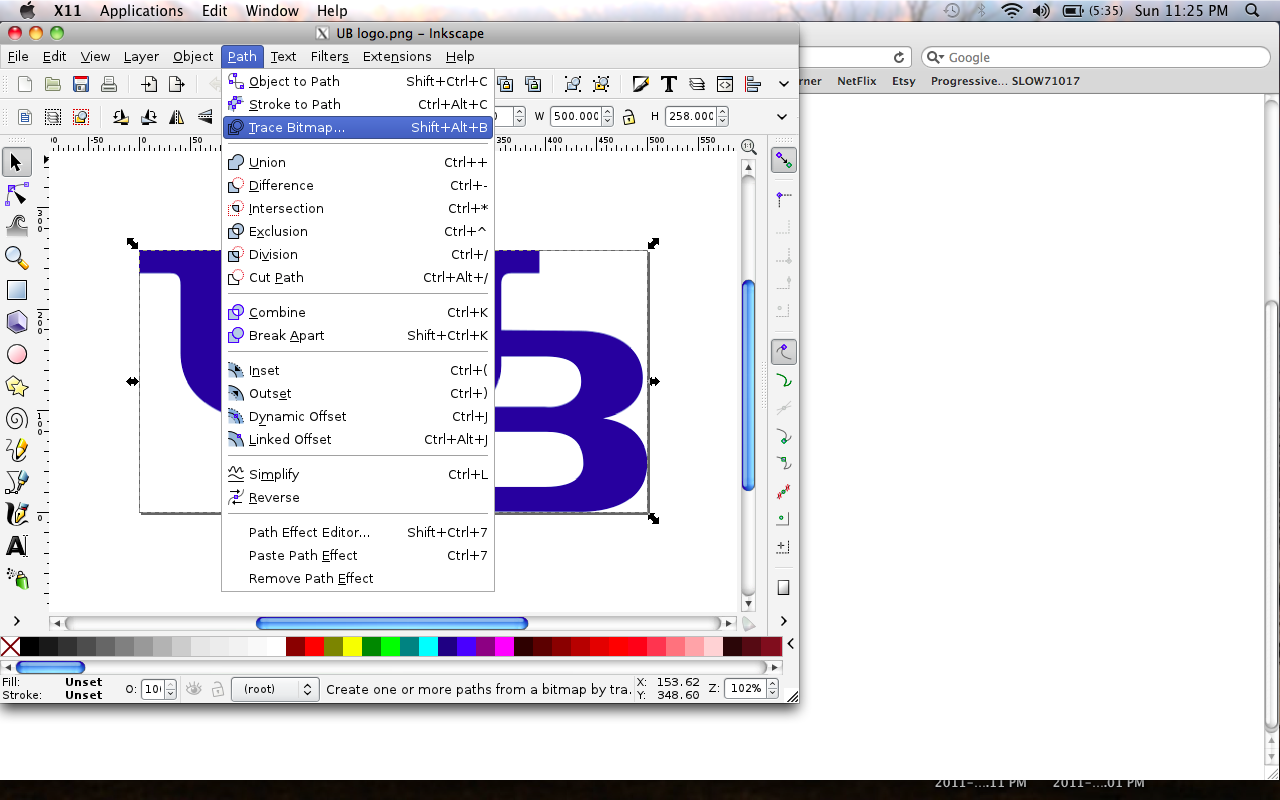Toggle current layer lock in status bar

[x=217, y=689]
